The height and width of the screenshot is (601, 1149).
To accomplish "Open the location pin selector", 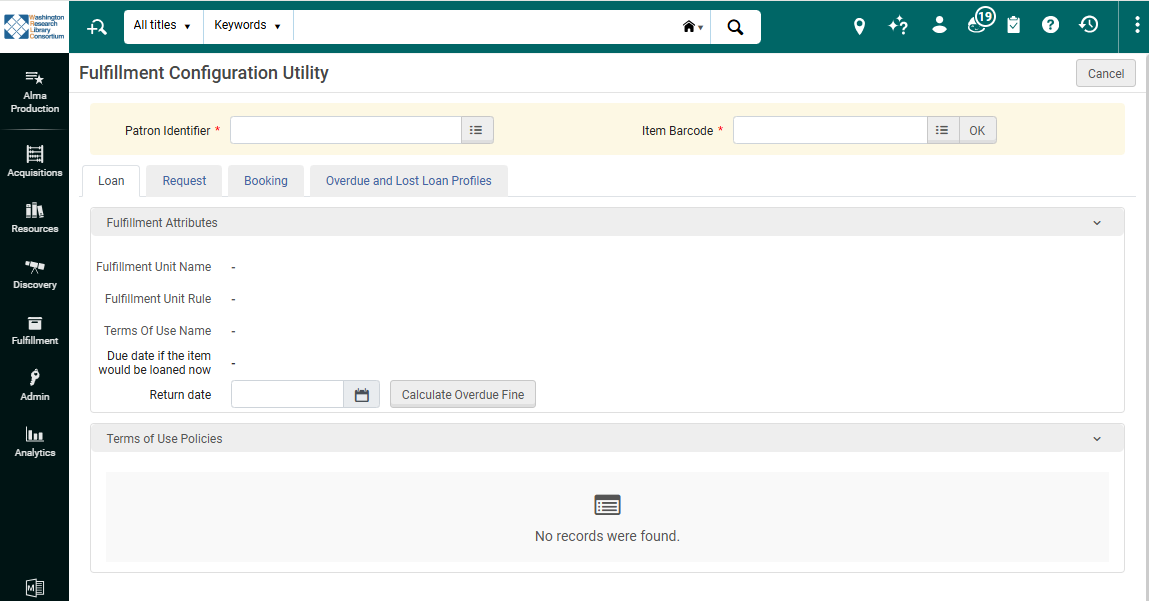I will (859, 26).
